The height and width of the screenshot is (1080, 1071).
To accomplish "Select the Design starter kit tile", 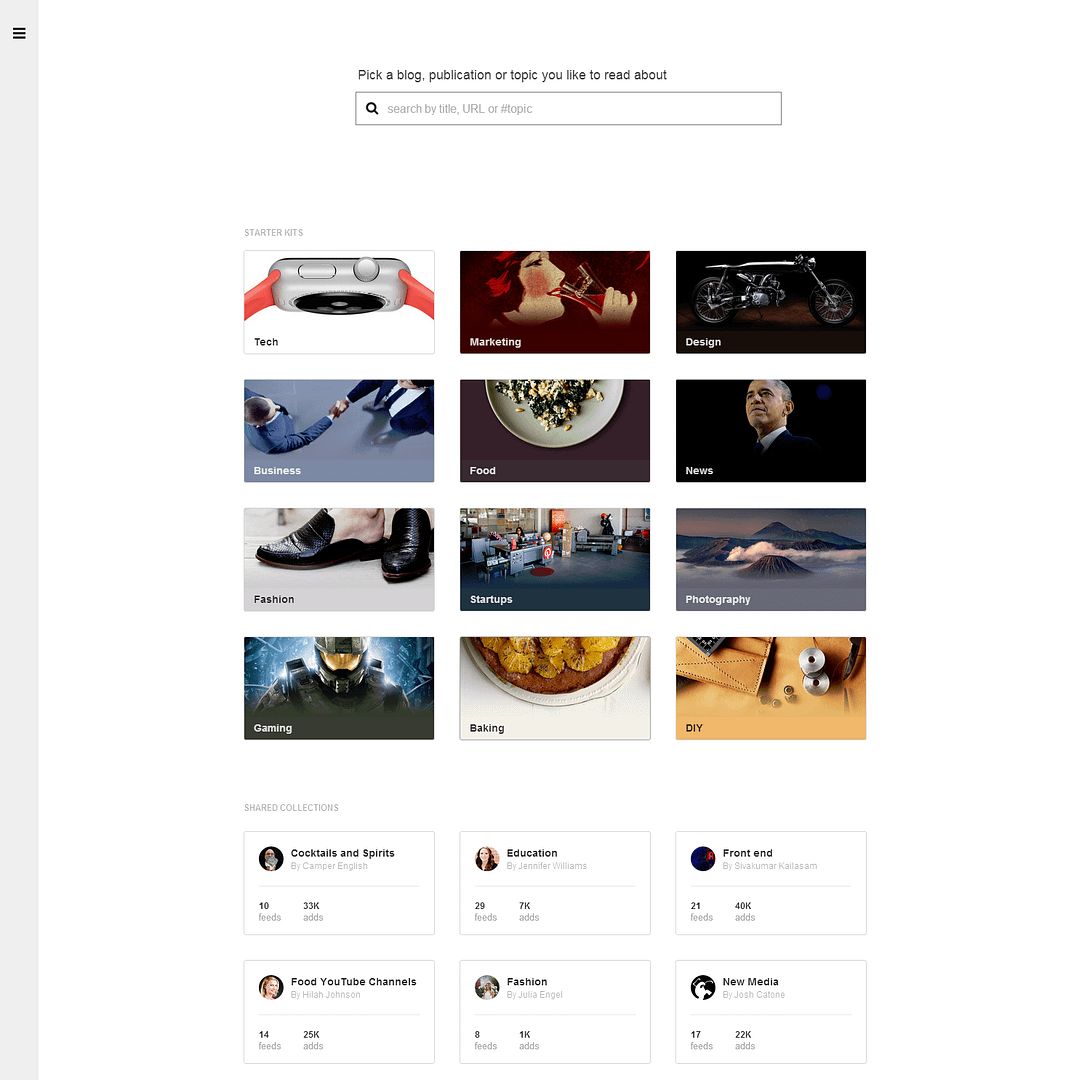I will click(770, 302).
